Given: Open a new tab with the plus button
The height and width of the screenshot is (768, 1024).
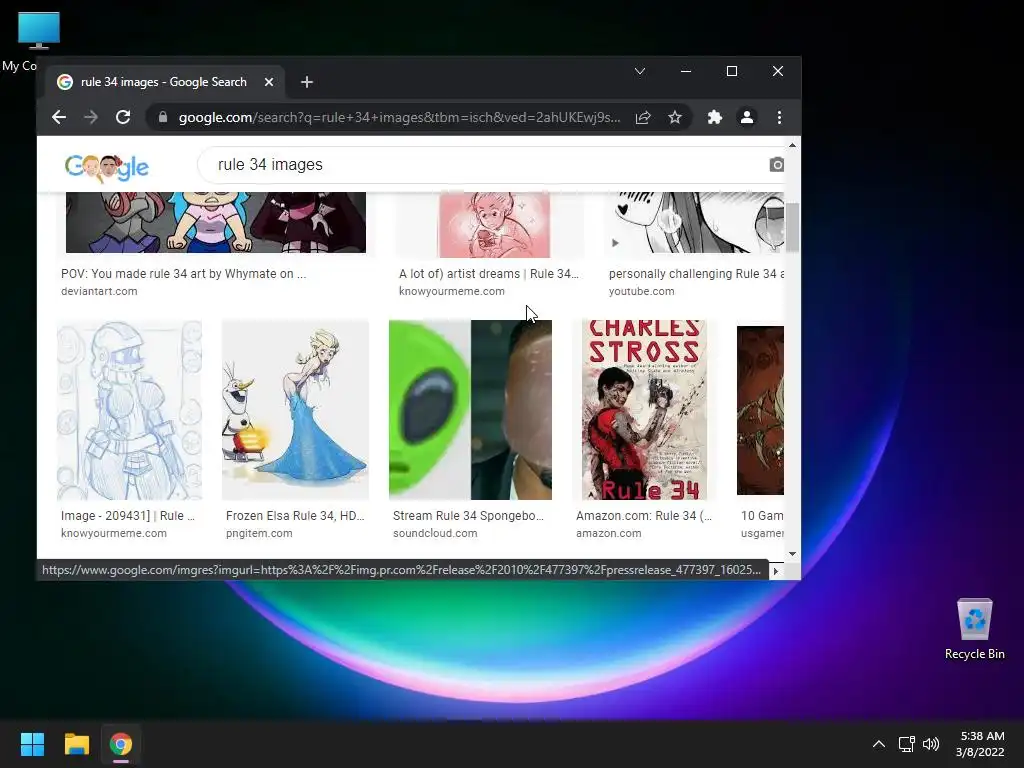Looking at the screenshot, I should [x=307, y=82].
